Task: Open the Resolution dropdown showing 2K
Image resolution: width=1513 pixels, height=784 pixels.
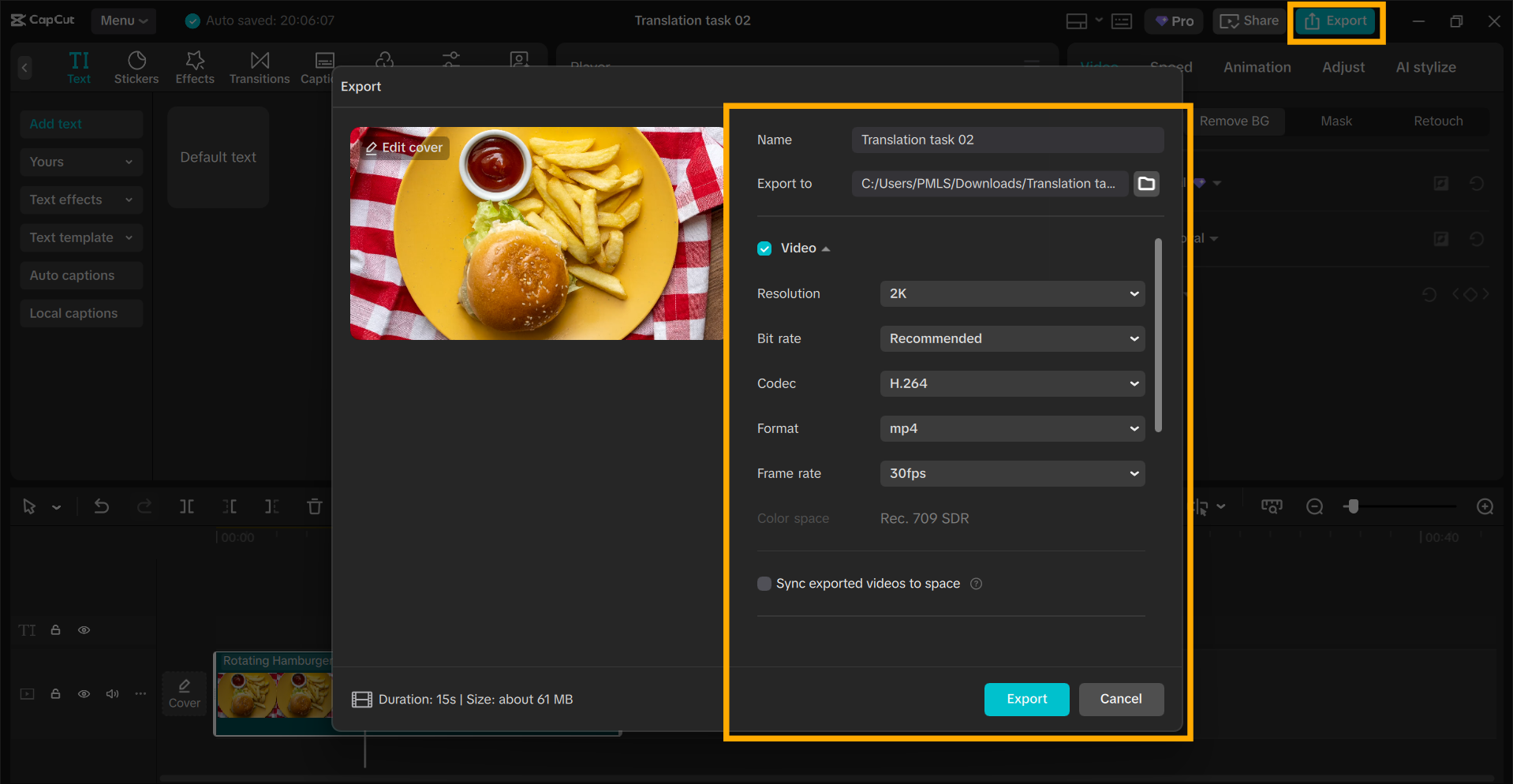Action: click(1012, 293)
